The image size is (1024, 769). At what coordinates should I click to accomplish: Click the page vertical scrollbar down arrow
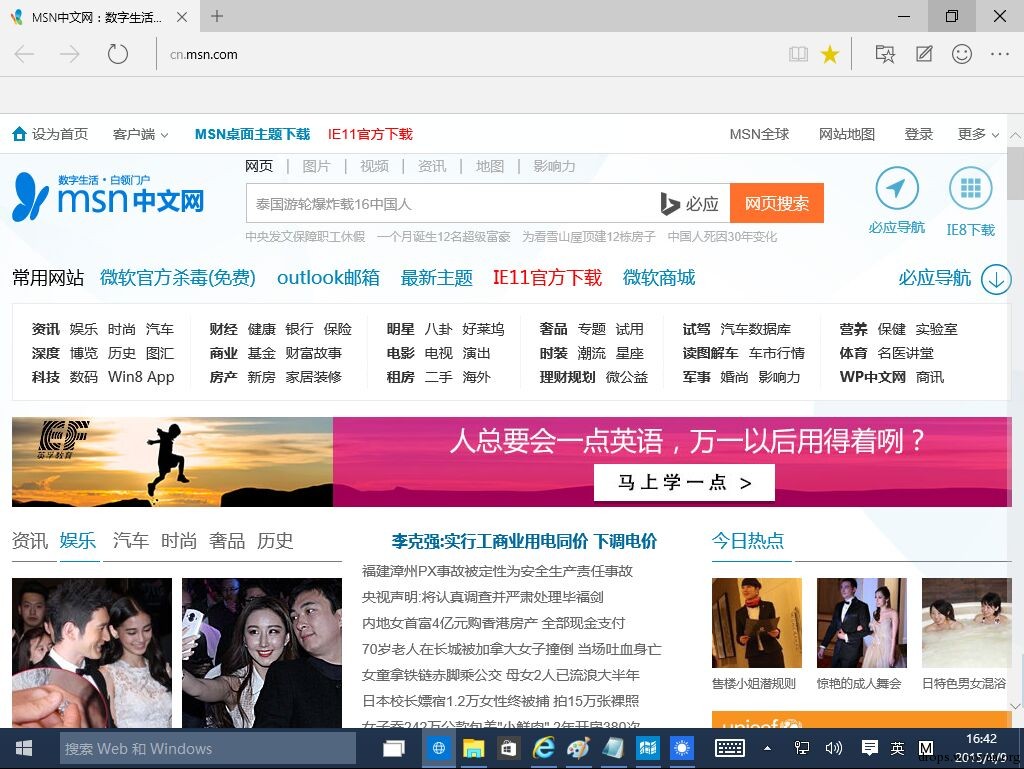(1016, 706)
